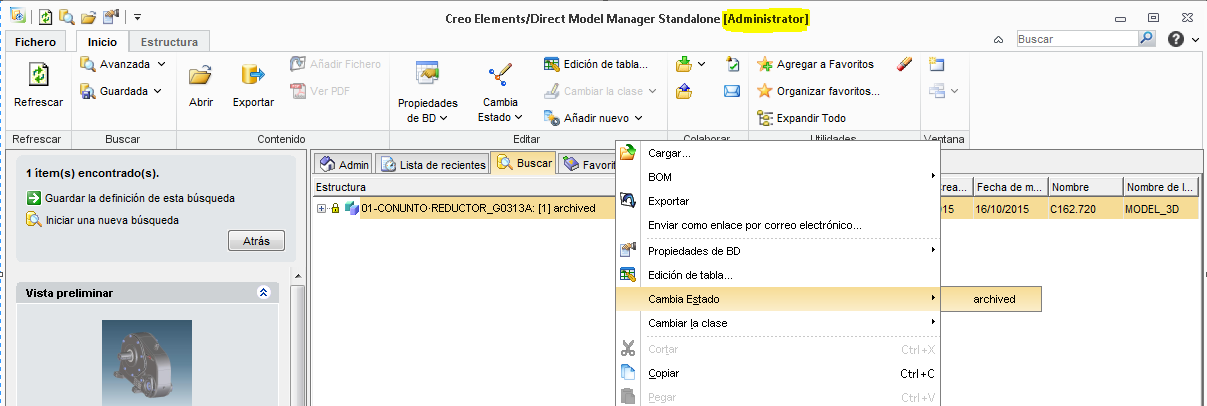Switch to the Fichero ribbon tab
The height and width of the screenshot is (406, 1207).
tap(35, 42)
